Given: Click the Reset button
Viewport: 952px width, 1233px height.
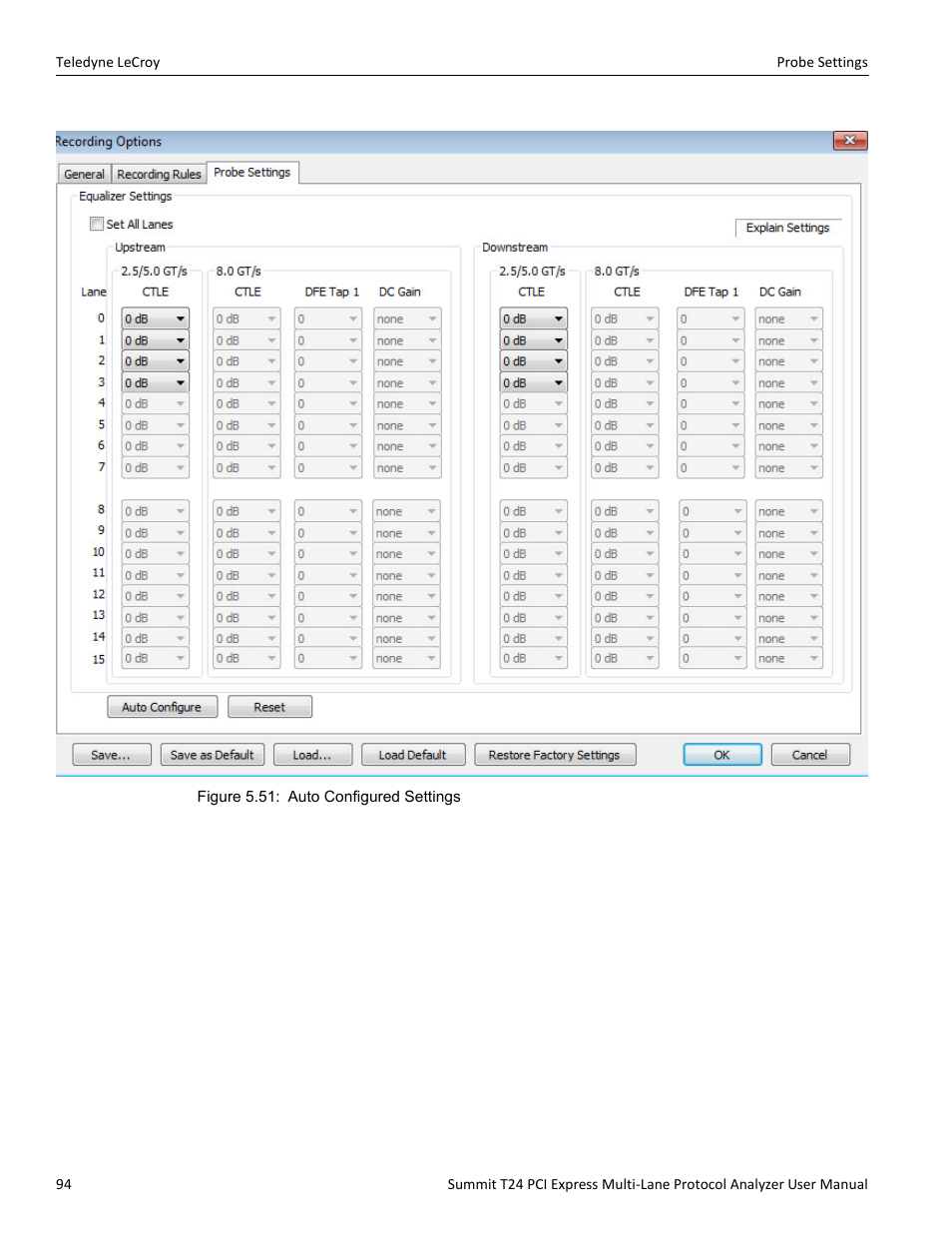Looking at the screenshot, I should (x=268, y=706).
